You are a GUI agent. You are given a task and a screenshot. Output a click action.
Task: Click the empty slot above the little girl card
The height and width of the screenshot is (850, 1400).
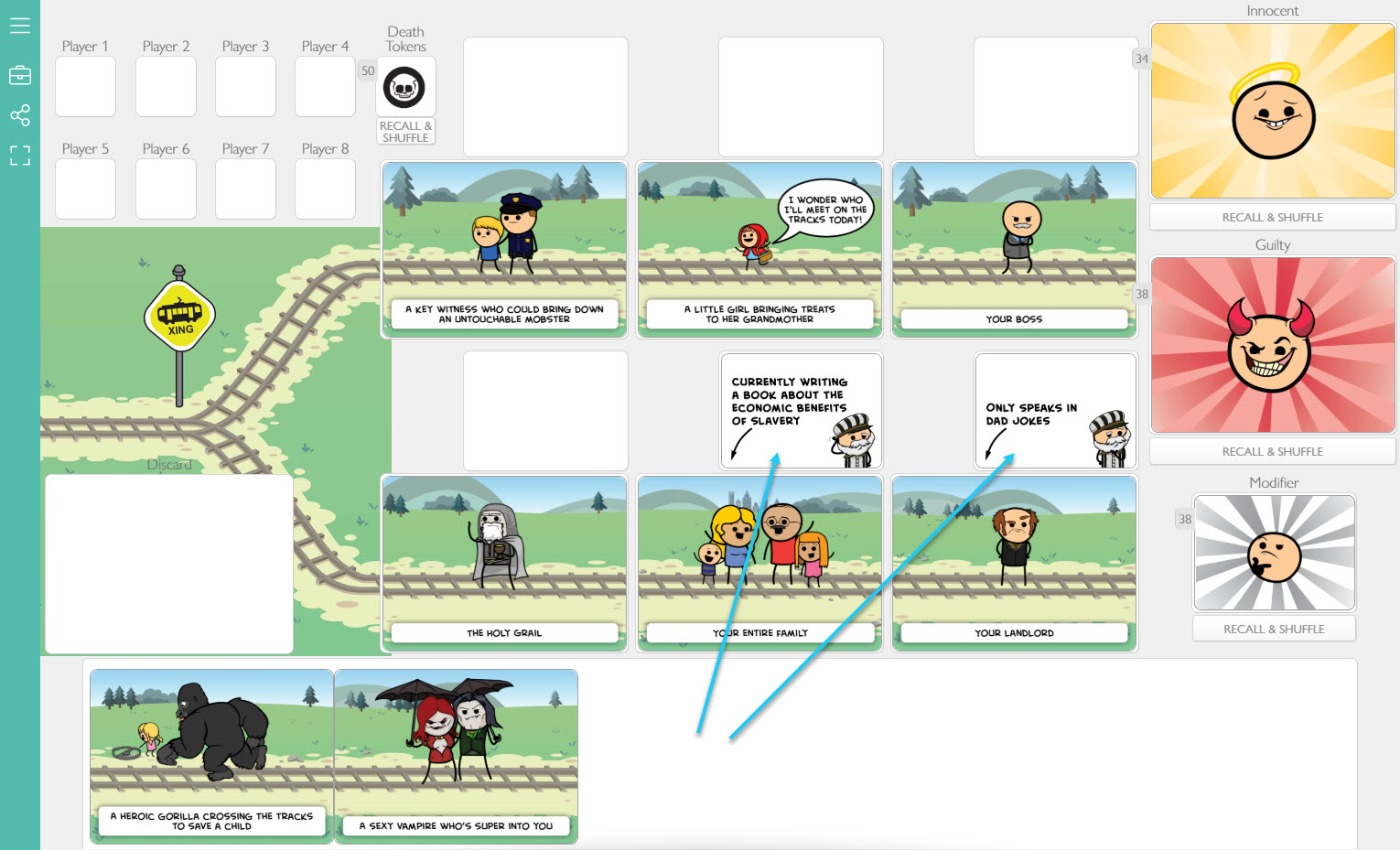coord(801,97)
